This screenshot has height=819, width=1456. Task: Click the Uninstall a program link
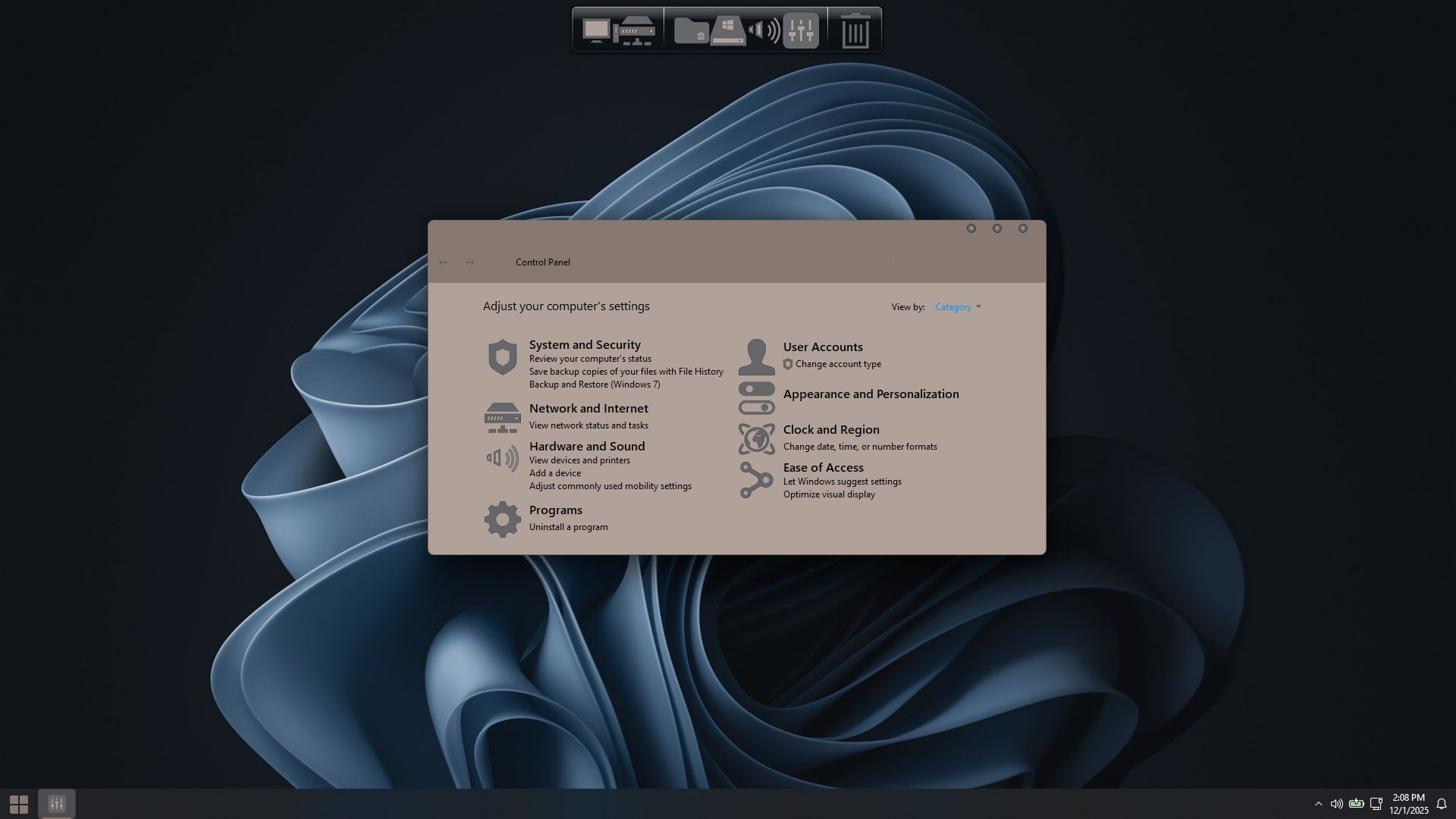tap(568, 527)
